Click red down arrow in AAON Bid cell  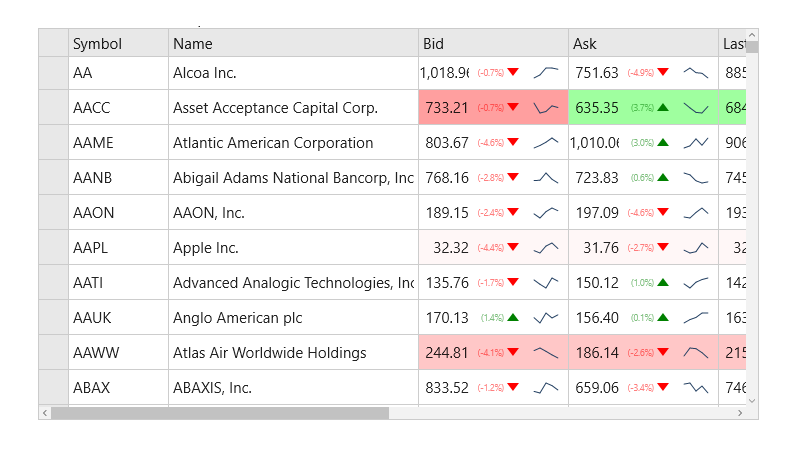(x=513, y=212)
